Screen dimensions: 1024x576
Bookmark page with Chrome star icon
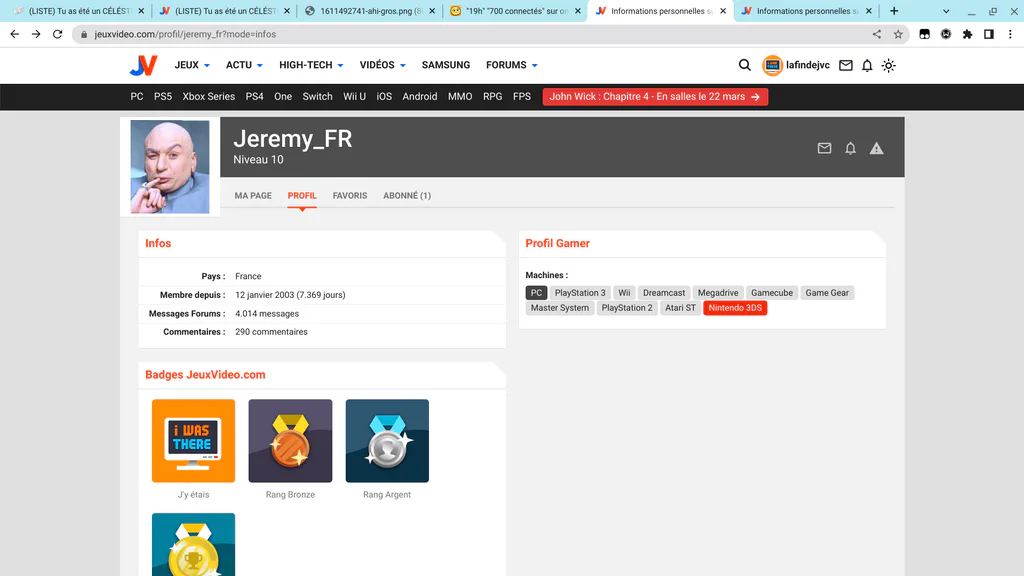(x=898, y=34)
